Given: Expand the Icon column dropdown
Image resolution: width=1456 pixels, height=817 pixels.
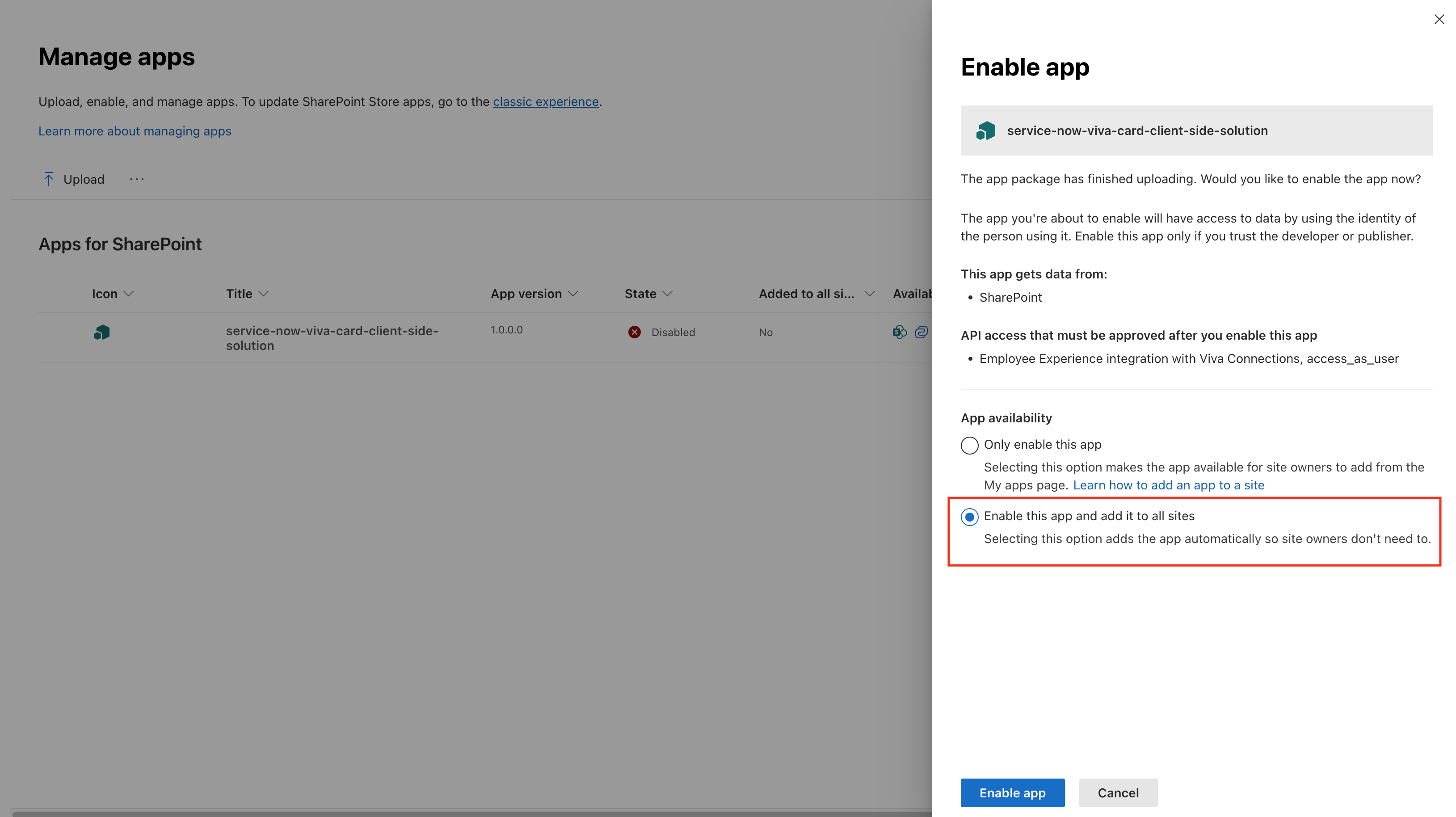Looking at the screenshot, I should (128, 294).
